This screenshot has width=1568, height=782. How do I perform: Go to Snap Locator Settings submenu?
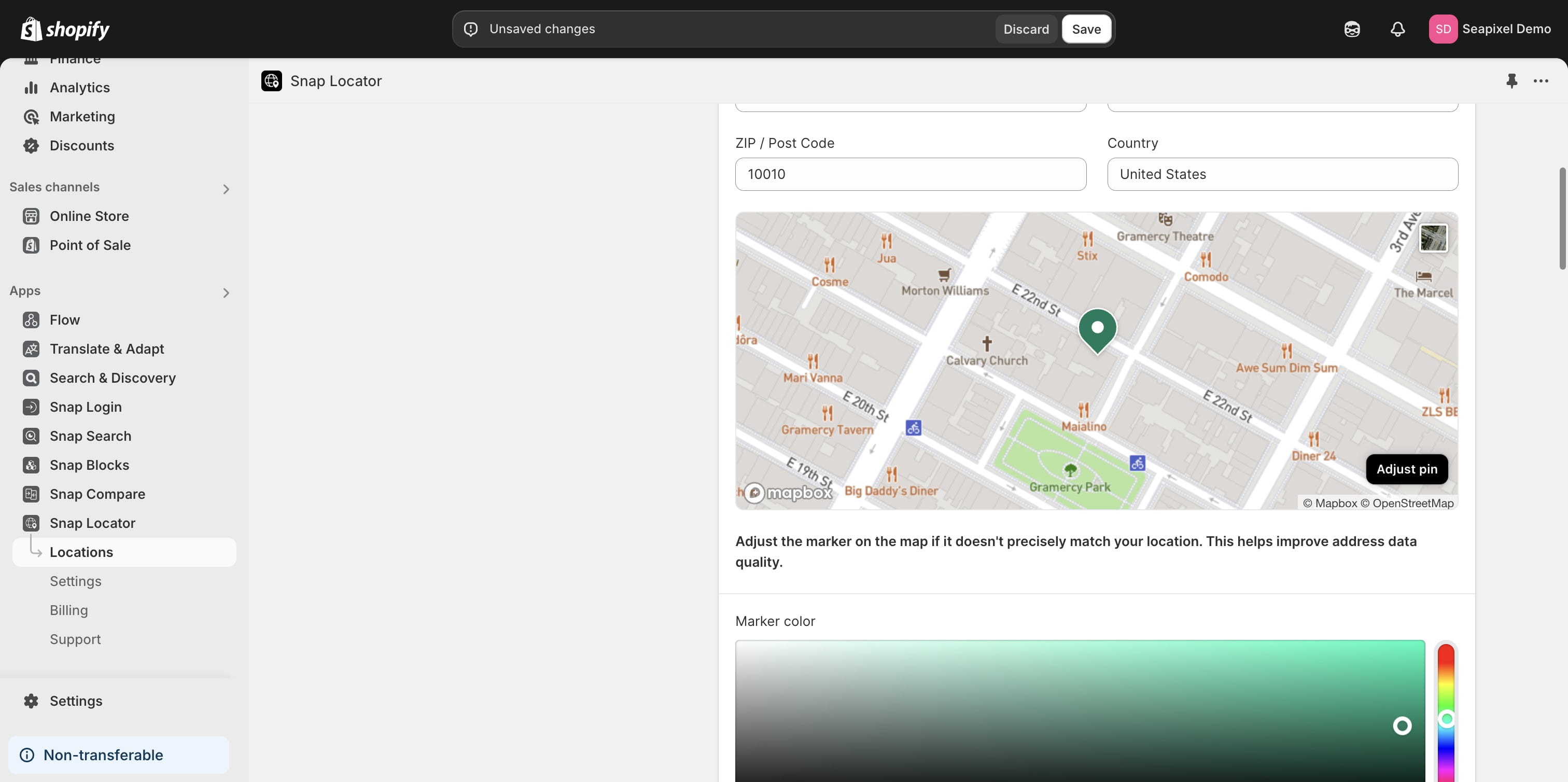pos(76,581)
